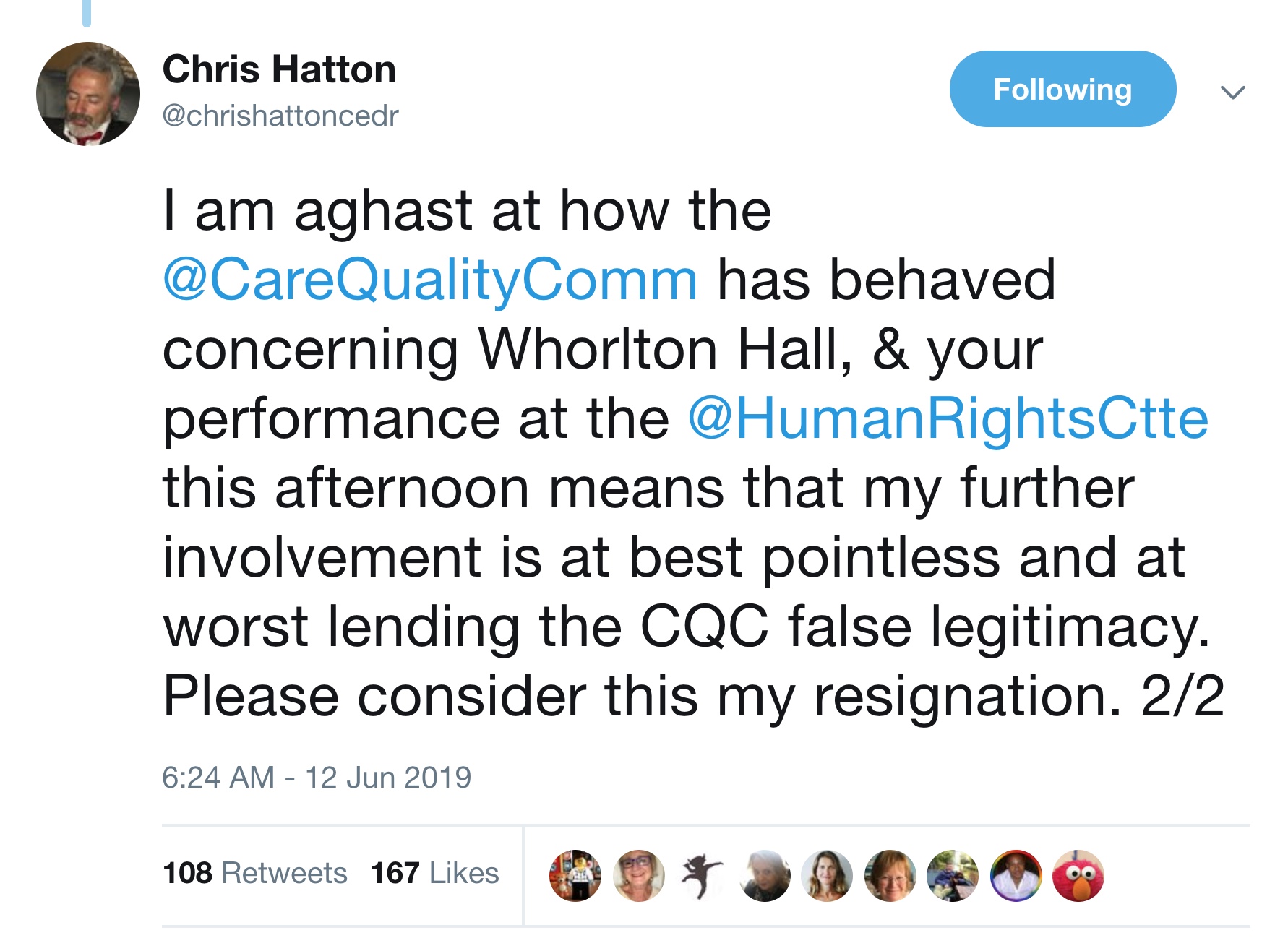Screen dimensions: 1288x938
Task: Expand the tweet options chevron
Action: (x=1232, y=92)
